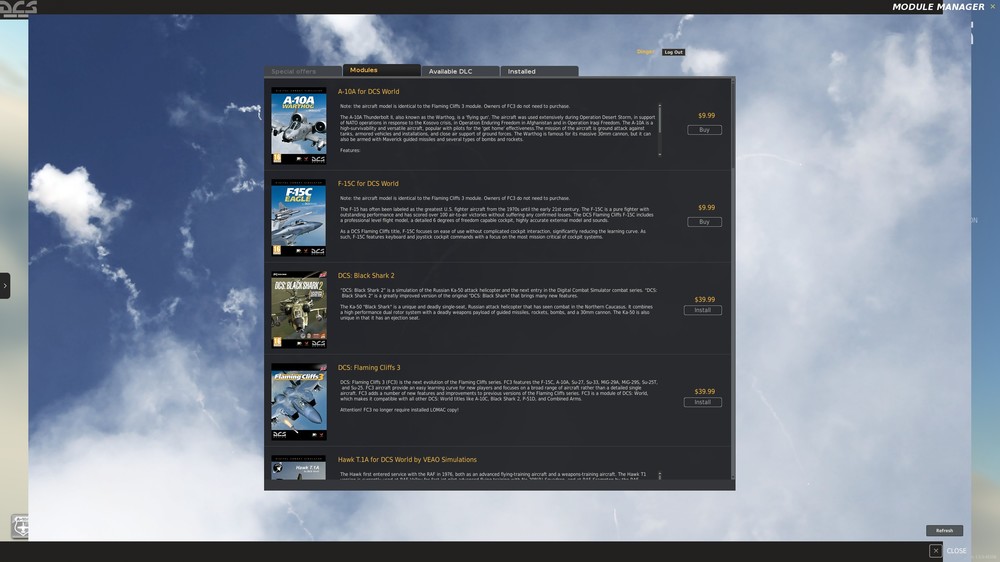
Task: Click the Refresh button
Action: pyautogui.click(x=945, y=531)
